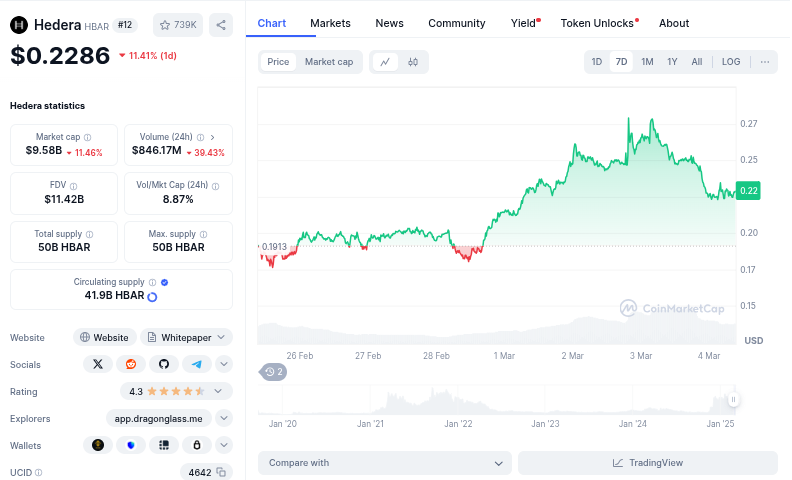Select the blue shield wallet icon
792x480 pixels.
131,445
